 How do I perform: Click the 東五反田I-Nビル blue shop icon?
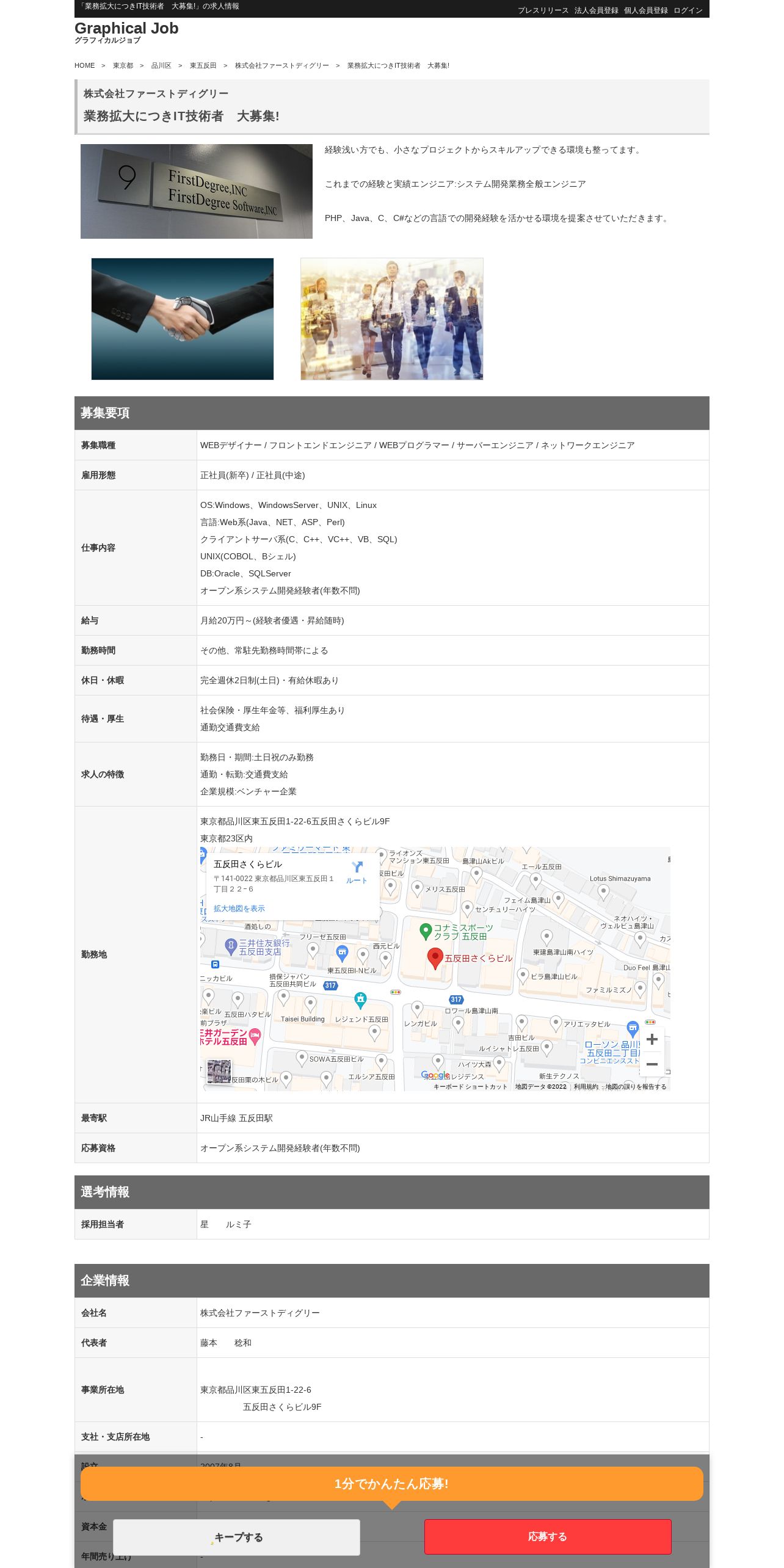point(343,953)
